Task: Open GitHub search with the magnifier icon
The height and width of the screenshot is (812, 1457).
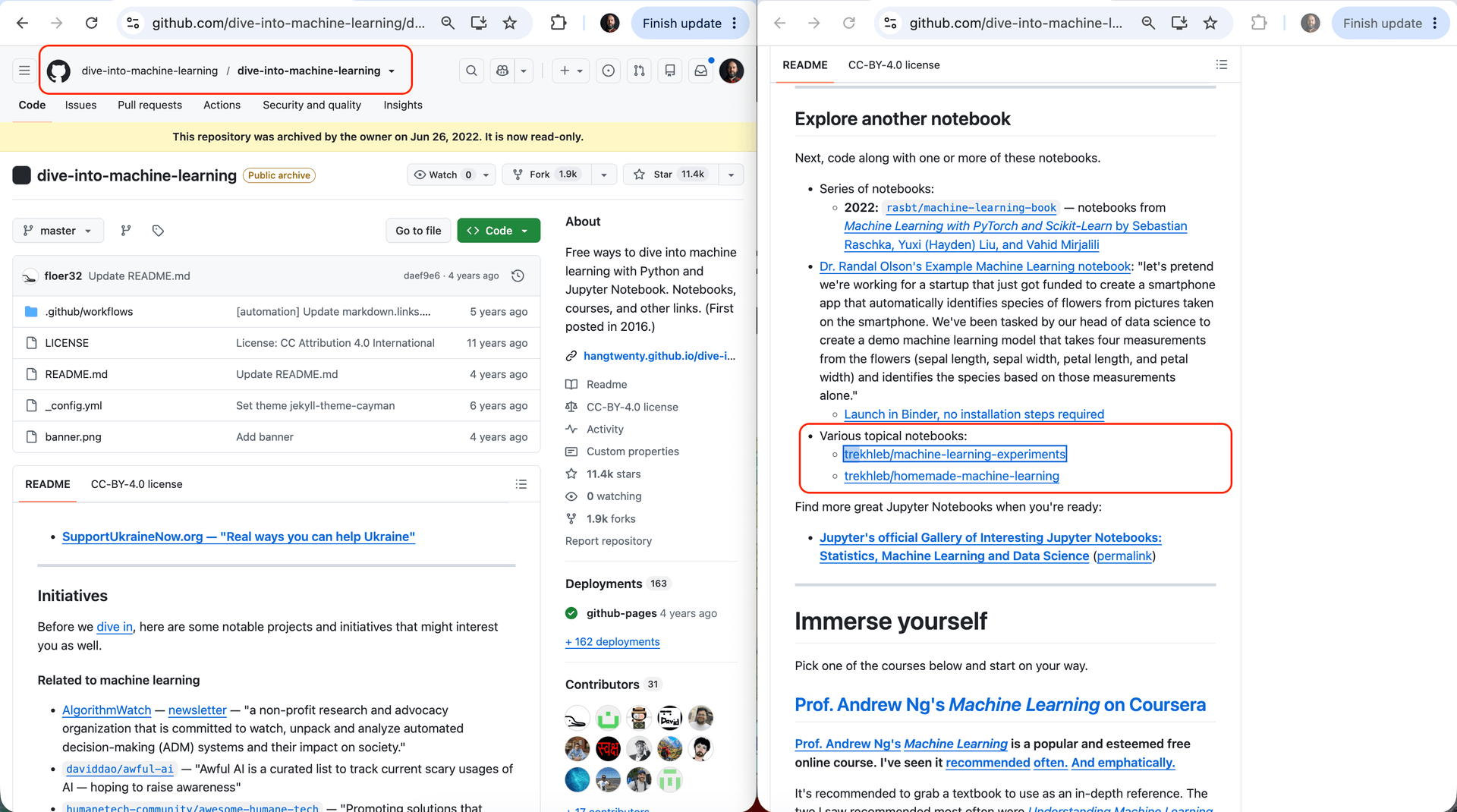Action: (x=471, y=71)
